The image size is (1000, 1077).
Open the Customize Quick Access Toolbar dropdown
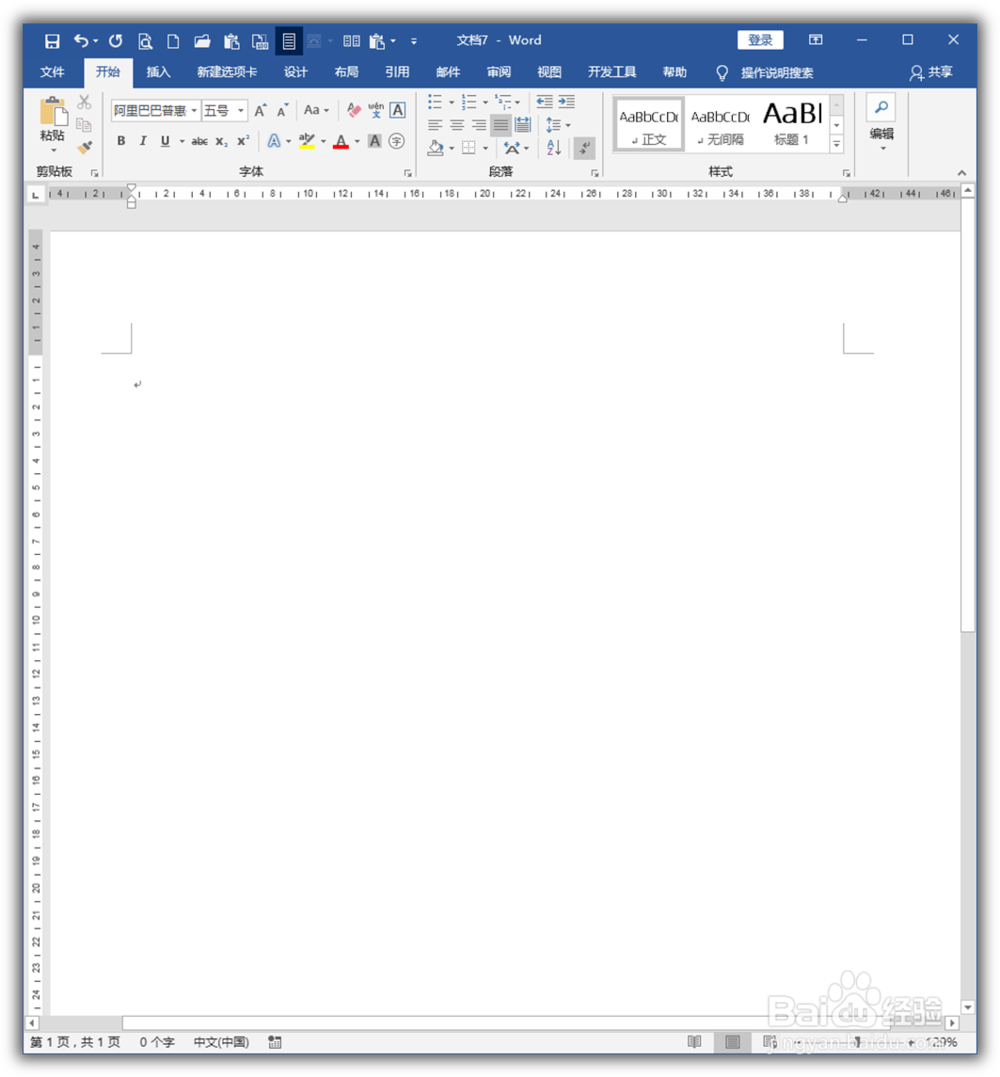tap(413, 41)
